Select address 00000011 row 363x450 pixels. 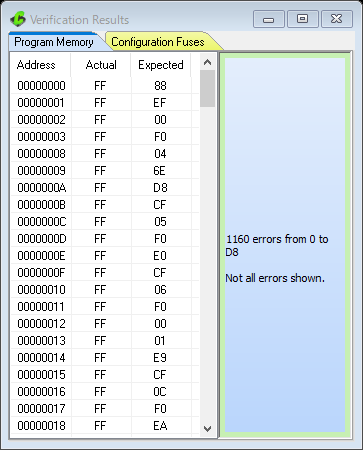coord(105,307)
